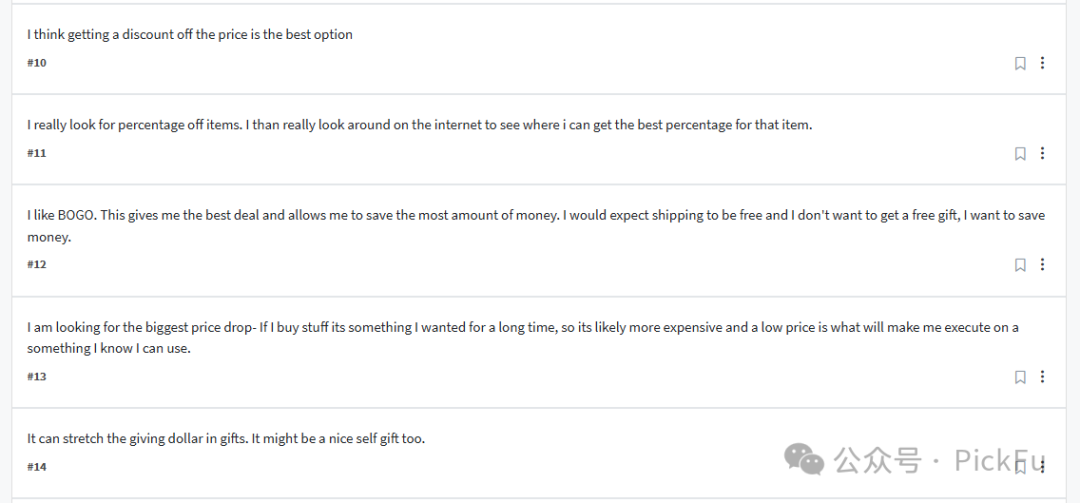
Task: Select the response text about BOGO deals
Action: pos(536,226)
